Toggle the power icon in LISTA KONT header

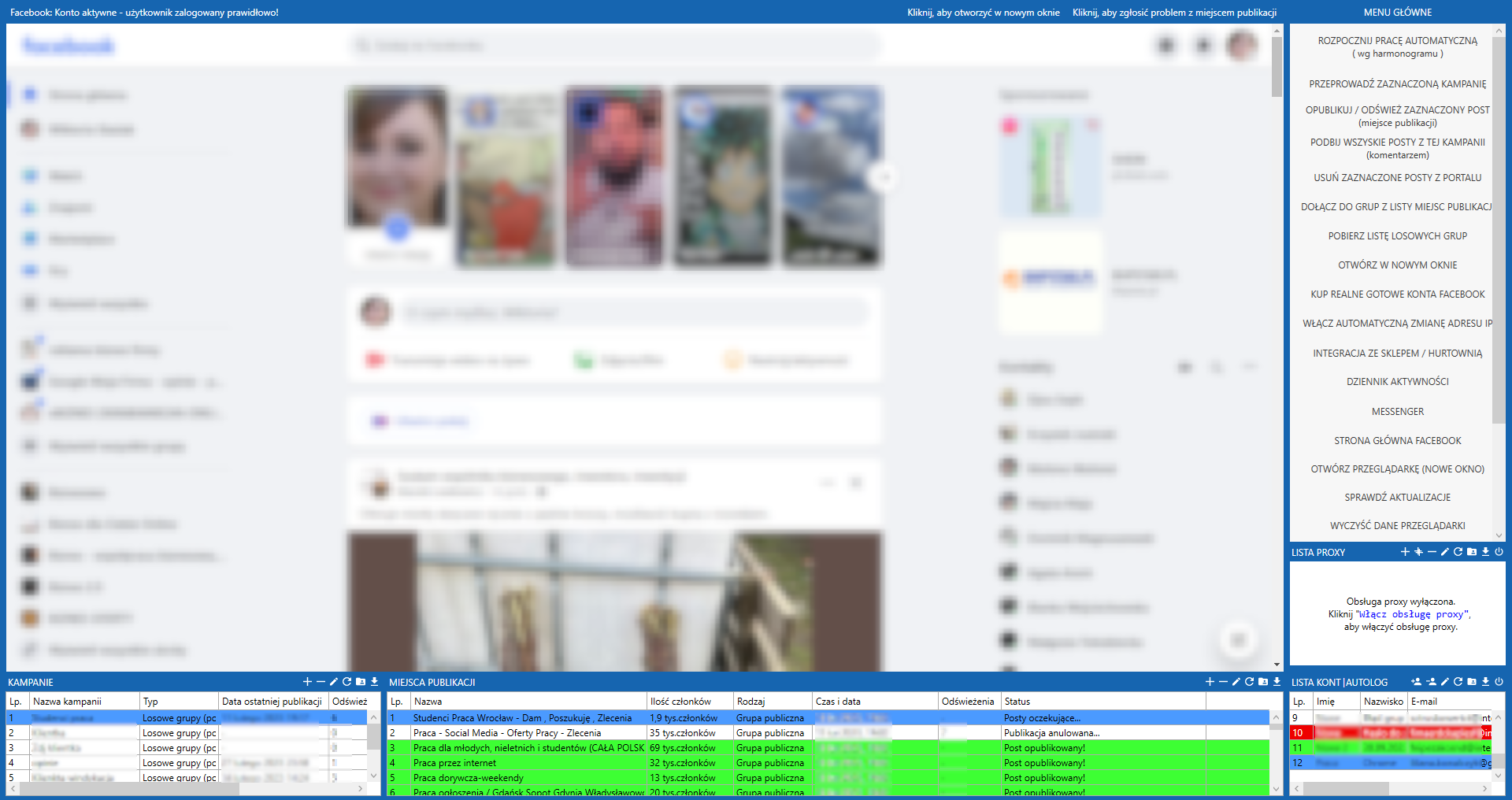(x=1499, y=682)
